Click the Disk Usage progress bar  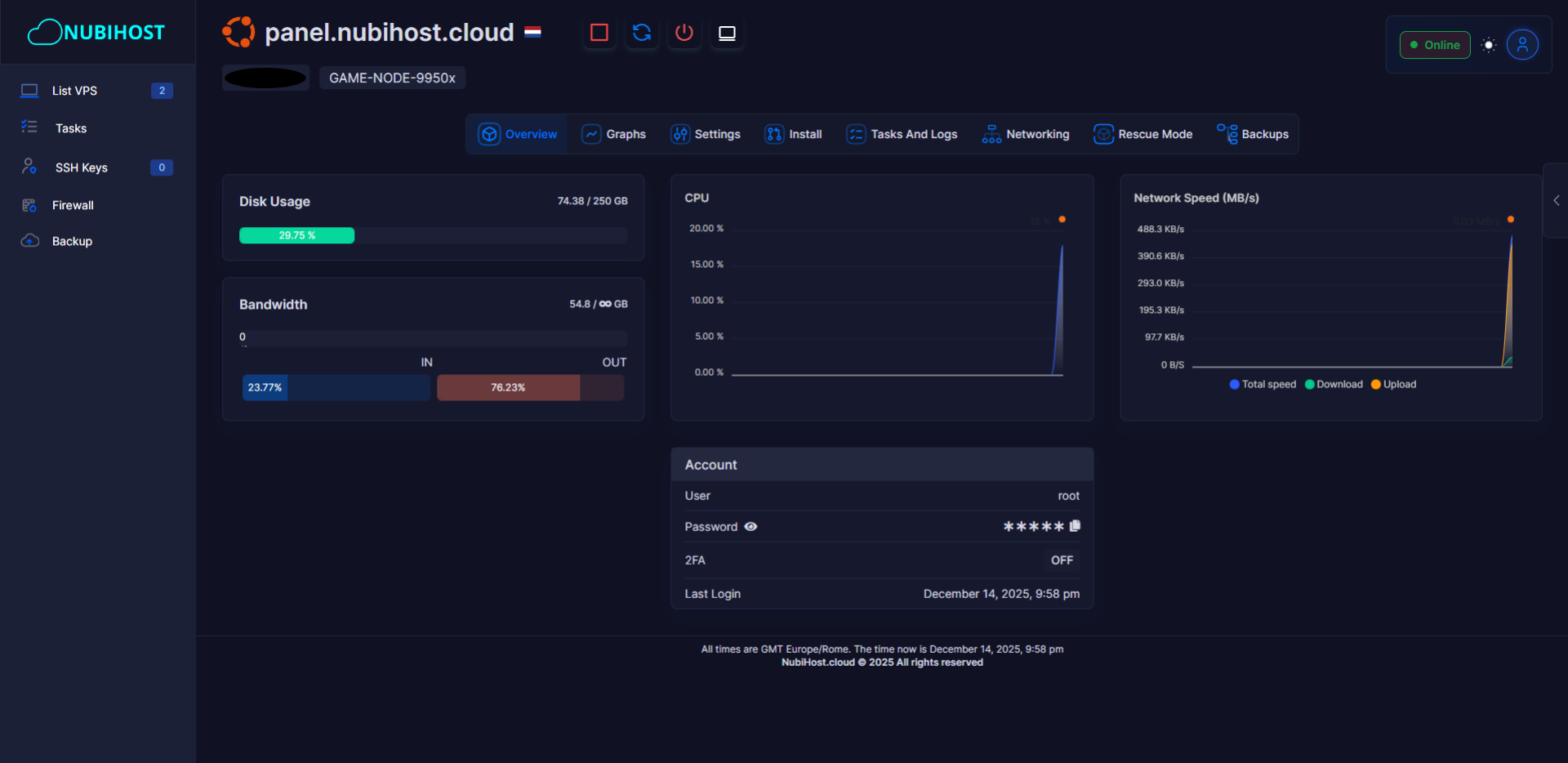pyautogui.click(x=433, y=235)
